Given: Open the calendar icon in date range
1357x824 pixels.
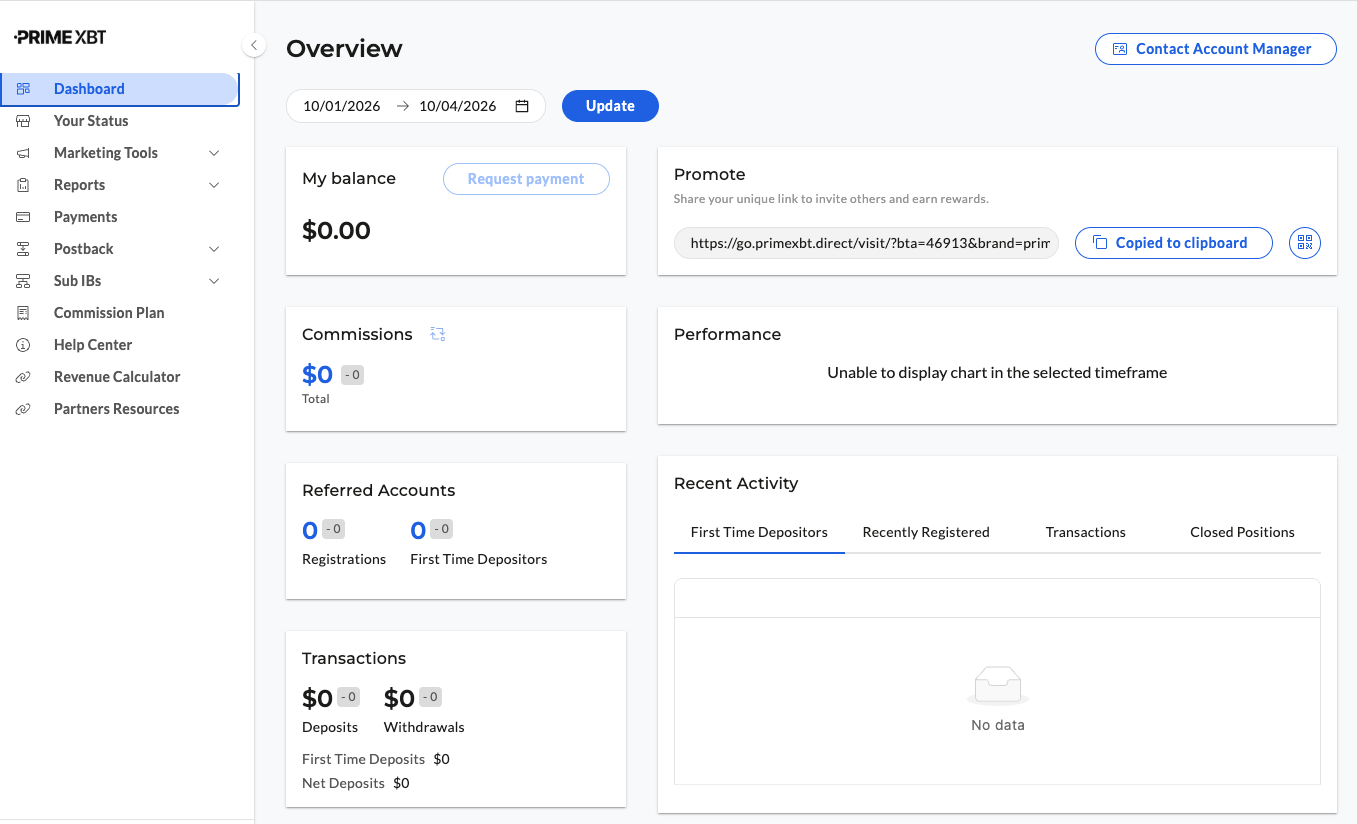Looking at the screenshot, I should [522, 106].
